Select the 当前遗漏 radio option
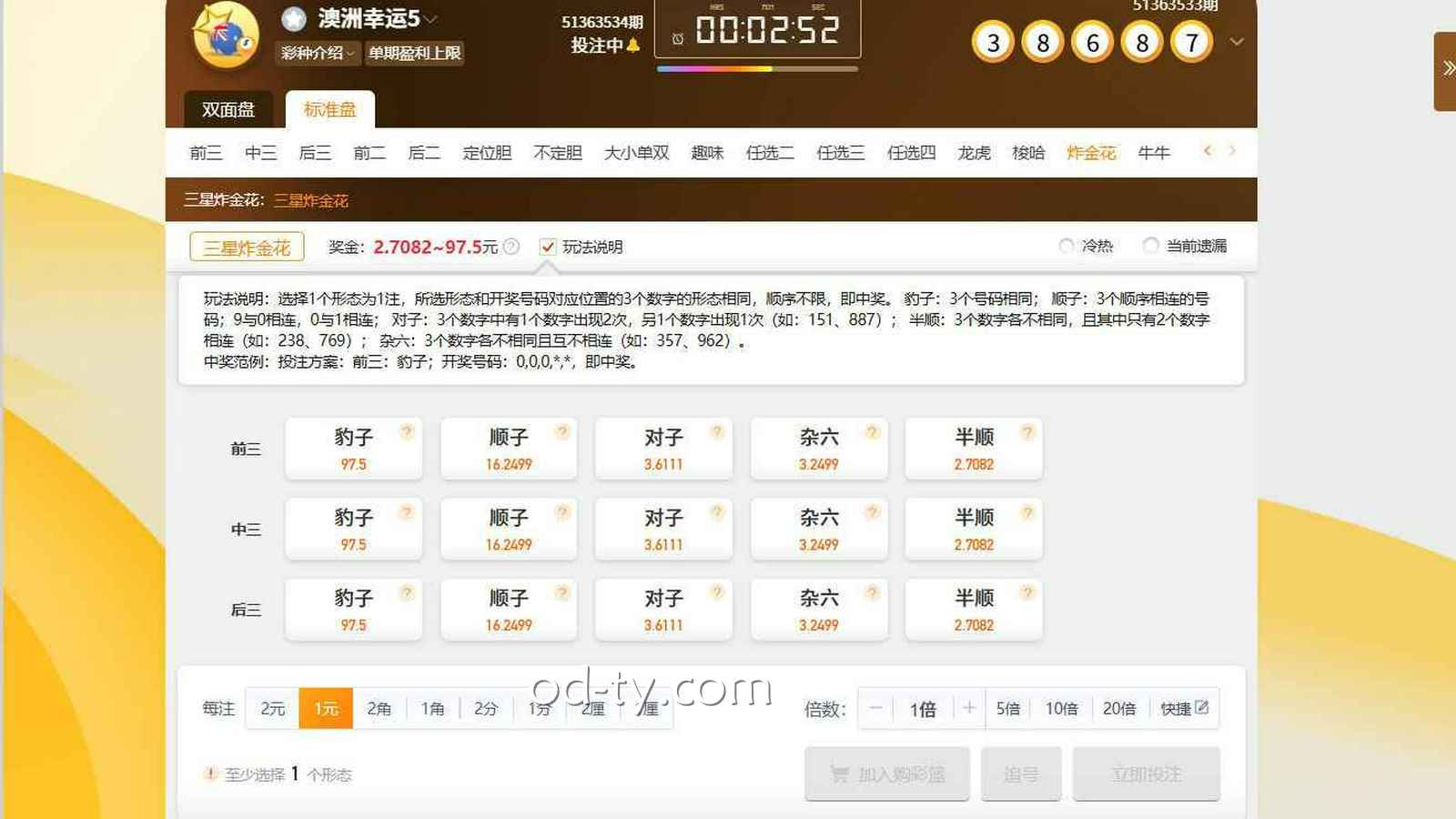The height and width of the screenshot is (819, 1456). point(1150,246)
